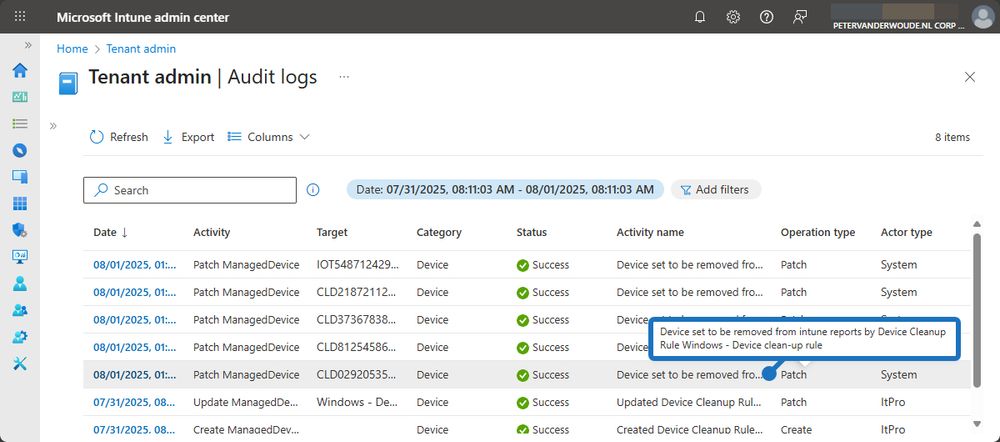Expand the left navigation sidebar
The image size is (1000, 442).
28,45
